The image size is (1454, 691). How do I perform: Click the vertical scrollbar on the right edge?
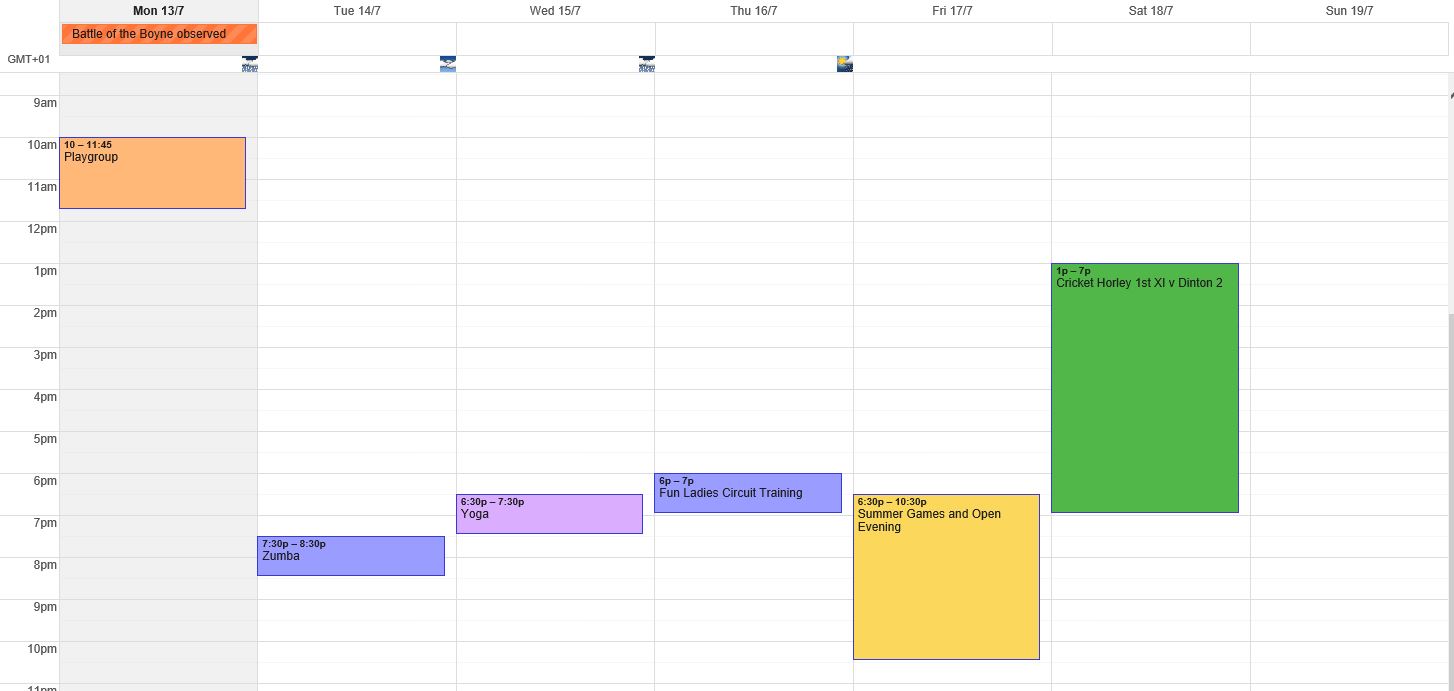coord(1450,450)
